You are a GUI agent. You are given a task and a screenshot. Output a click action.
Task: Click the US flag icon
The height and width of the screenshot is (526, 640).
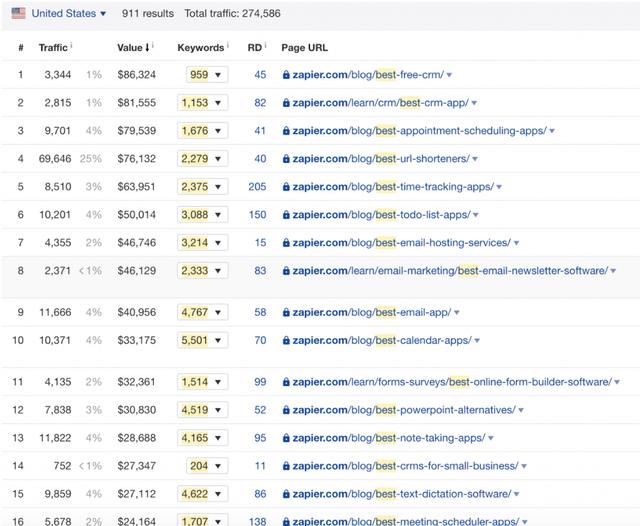18,13
